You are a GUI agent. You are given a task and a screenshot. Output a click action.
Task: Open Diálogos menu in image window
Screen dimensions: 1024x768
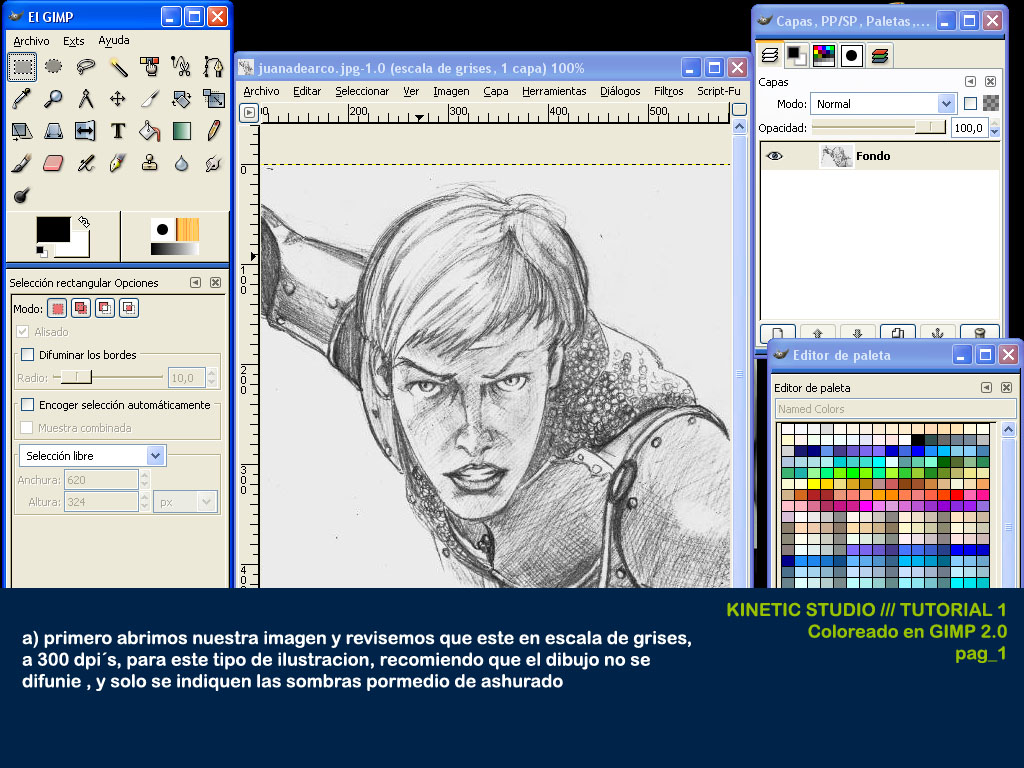tap(620, 91)
